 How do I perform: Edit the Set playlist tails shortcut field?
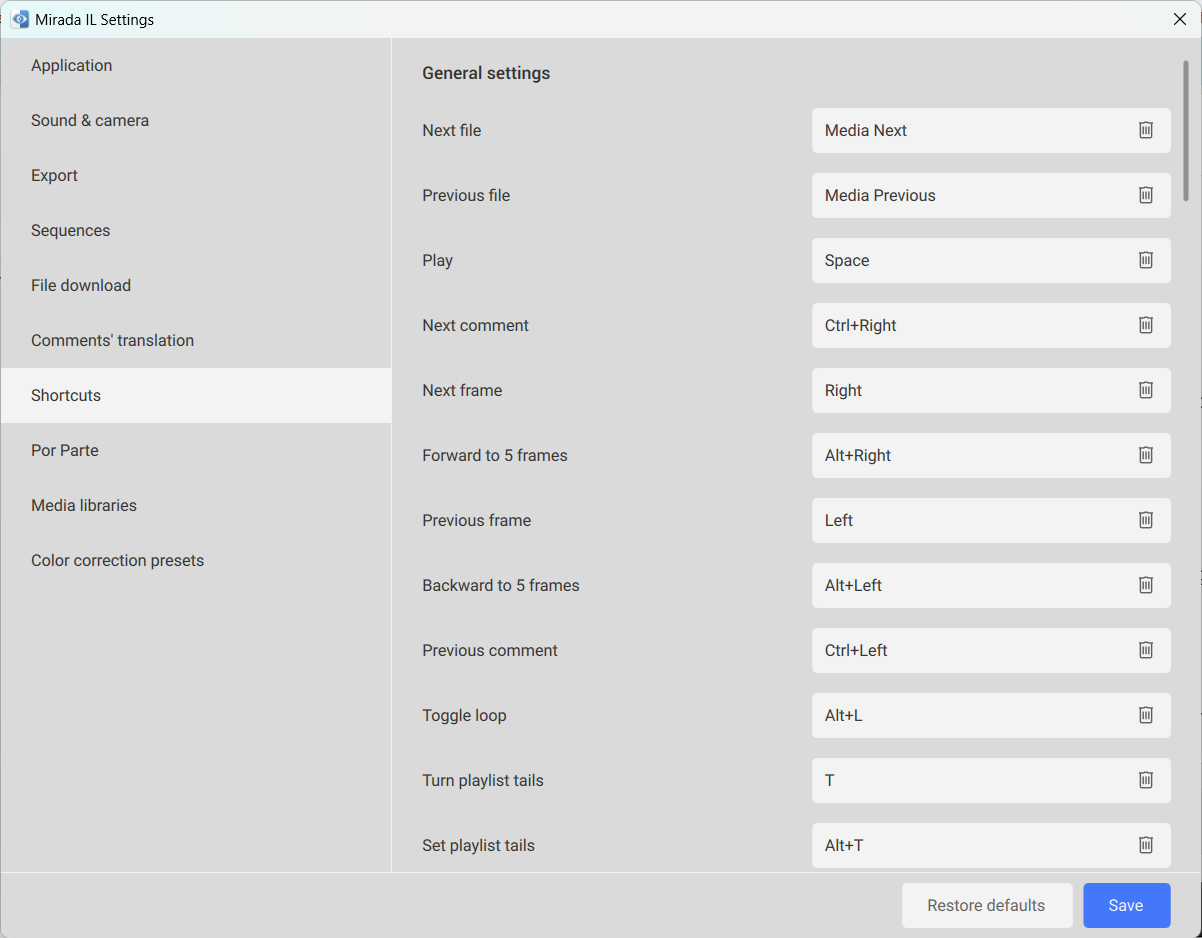tap(991, 845)
